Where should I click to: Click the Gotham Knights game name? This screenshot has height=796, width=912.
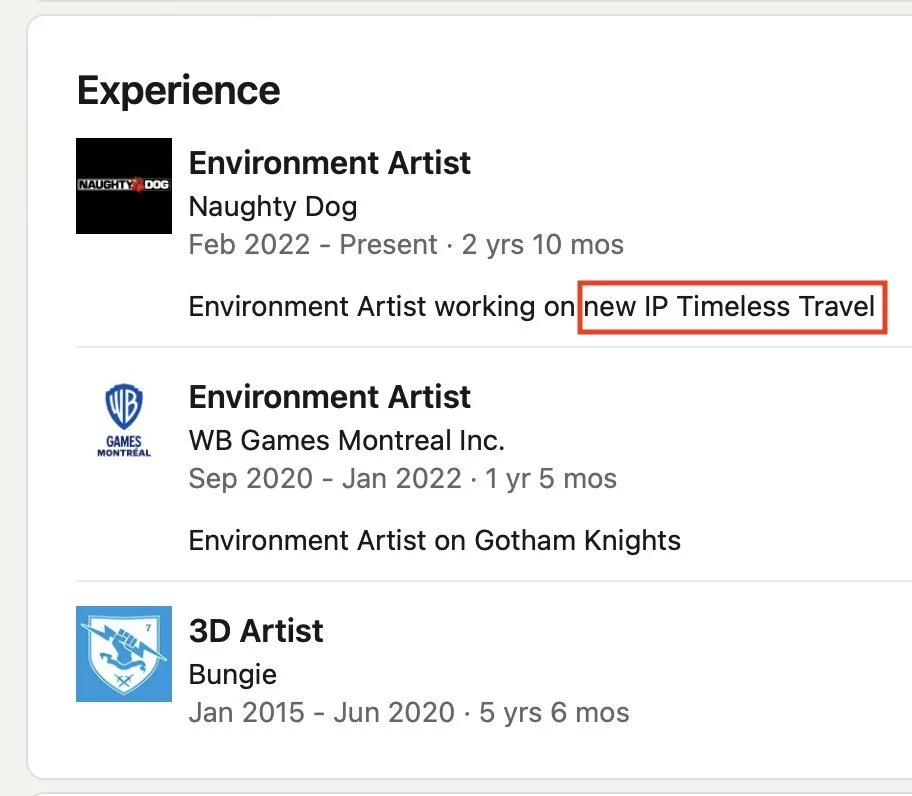[x=577, y=541]
